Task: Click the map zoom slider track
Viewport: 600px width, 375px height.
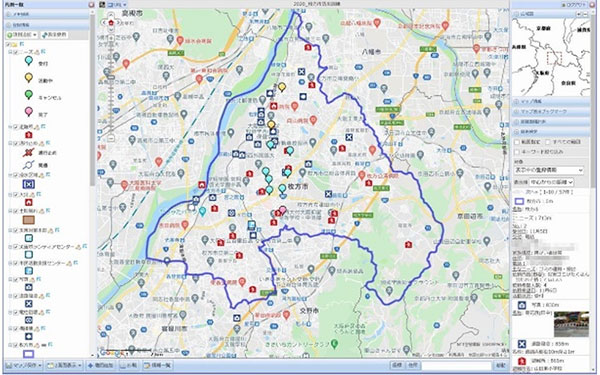Action: coord(111,88)
